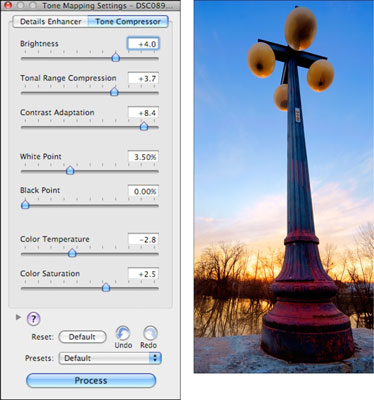
Task: Select the Tone Compressor tab
Action: [128, 22]
